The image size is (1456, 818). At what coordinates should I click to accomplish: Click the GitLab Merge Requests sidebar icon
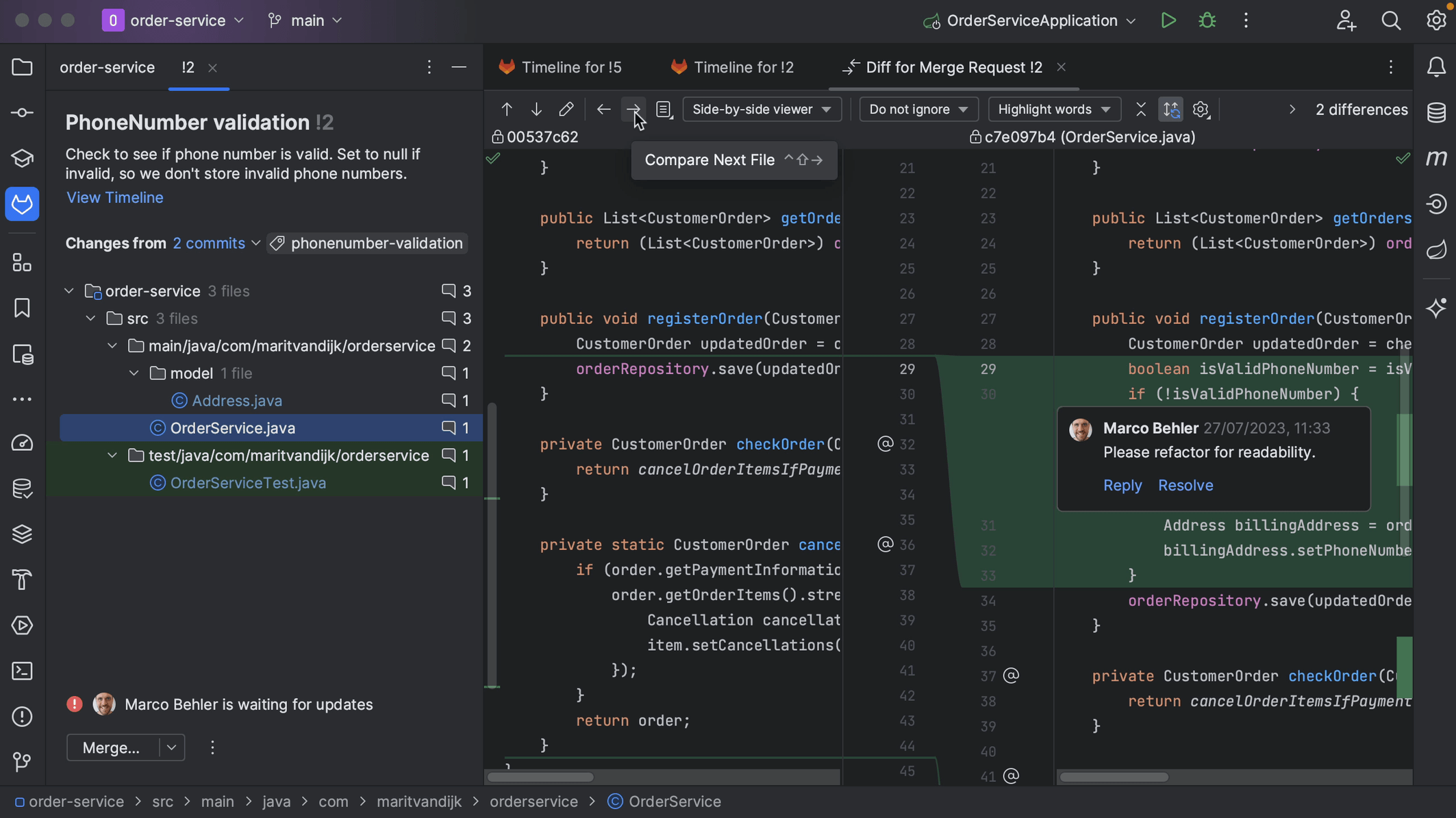[x=22, y=204]
